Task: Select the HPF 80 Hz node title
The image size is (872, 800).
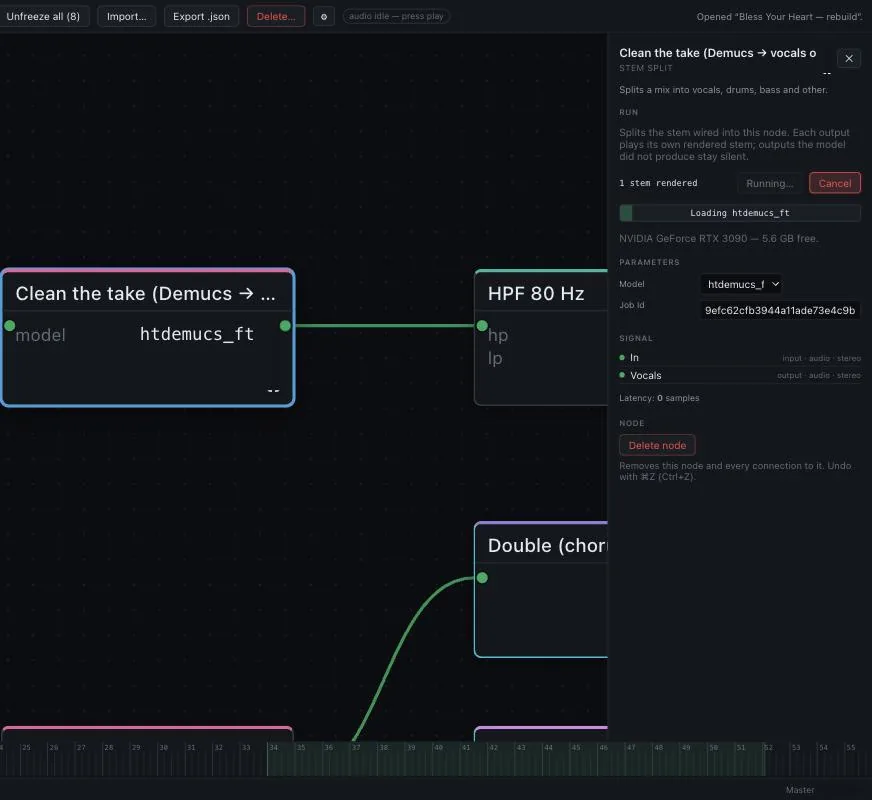Action: pyautogui.click(x=536, y=294)
